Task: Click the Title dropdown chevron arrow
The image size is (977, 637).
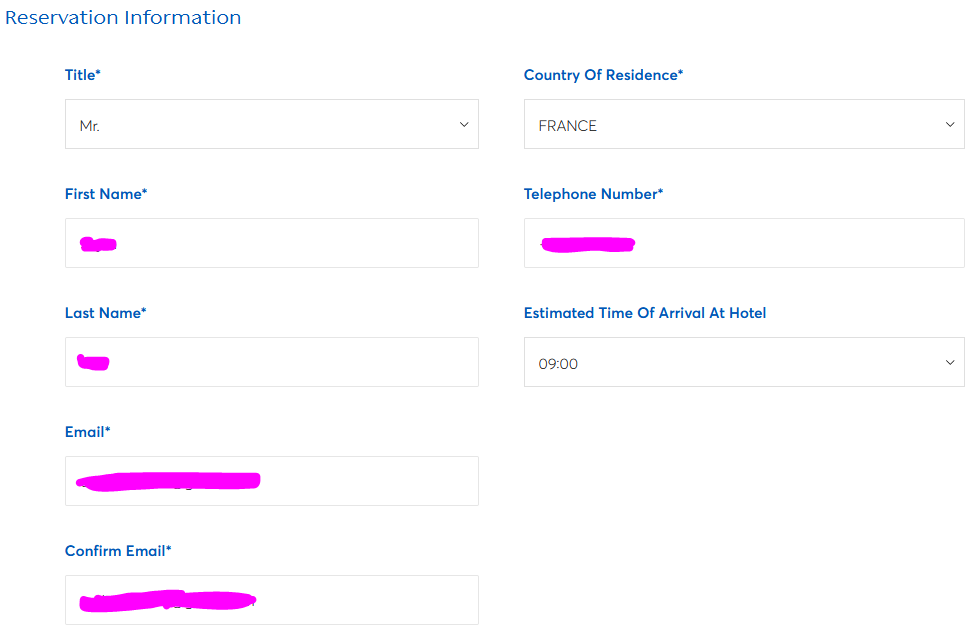Action: click(x=463, y=125)
